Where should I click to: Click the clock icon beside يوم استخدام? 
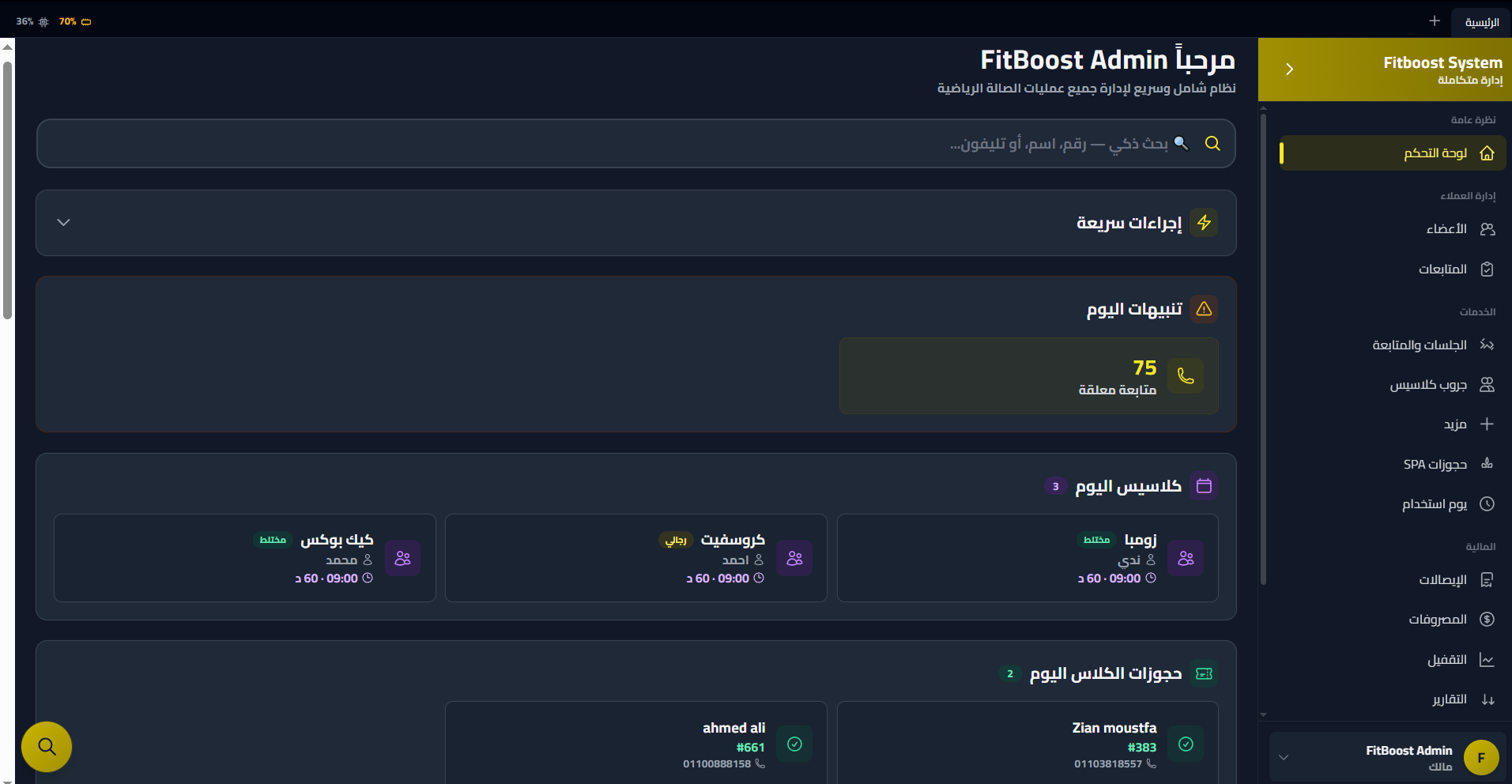tap(1487, 504)
